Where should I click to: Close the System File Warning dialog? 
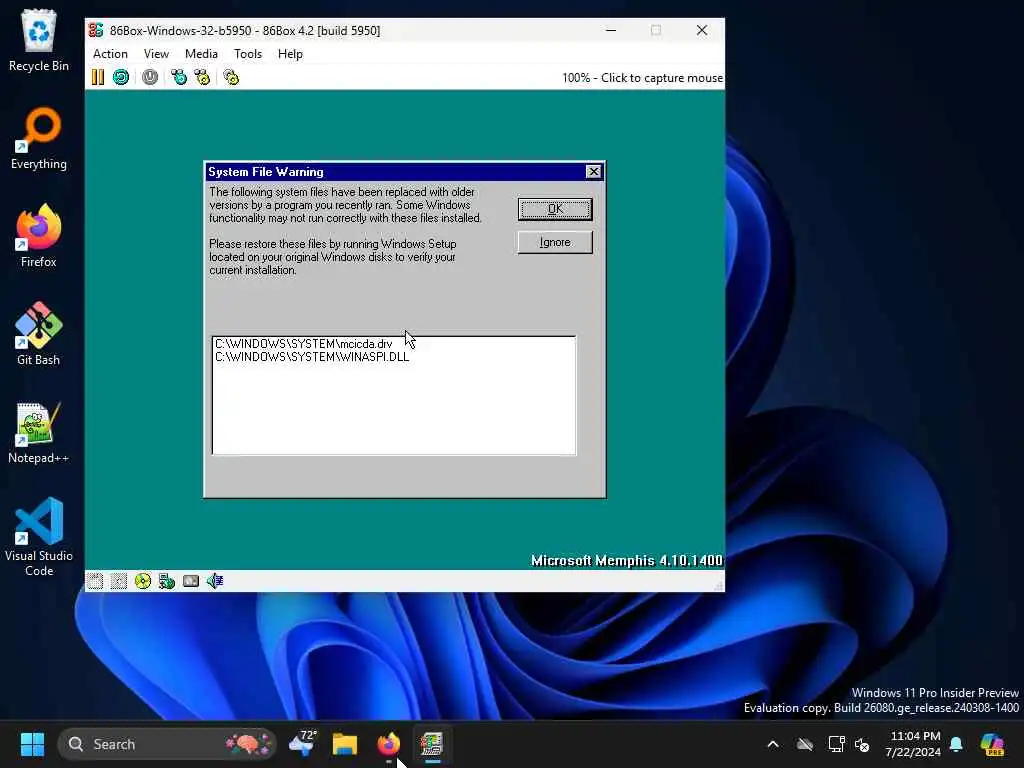pyautogui.click(x=593, y=172)
